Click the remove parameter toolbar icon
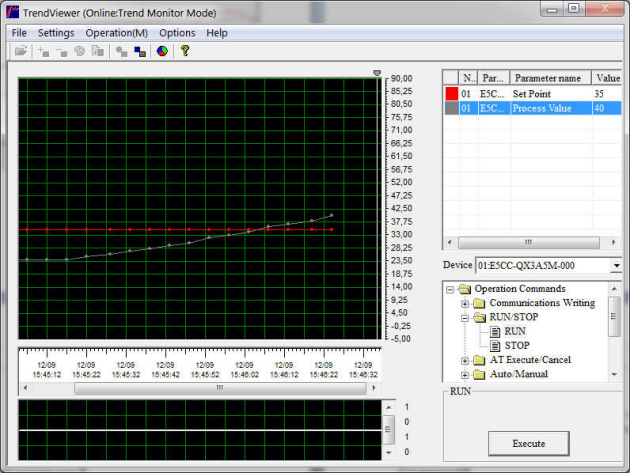630x473 pixels. pos(61,51)
